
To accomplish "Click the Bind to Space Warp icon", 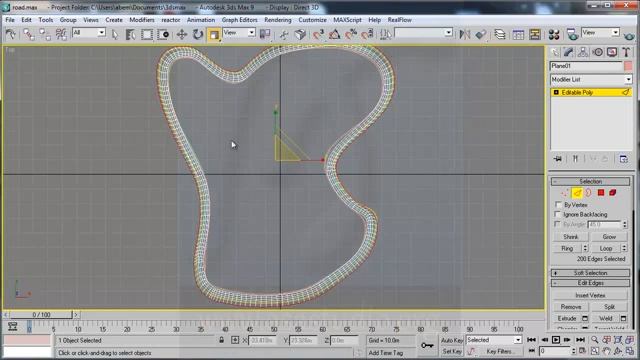I will [61, 34].
